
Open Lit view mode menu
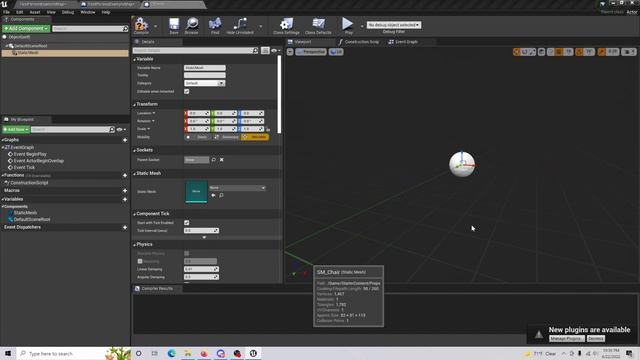coord(336,52)
